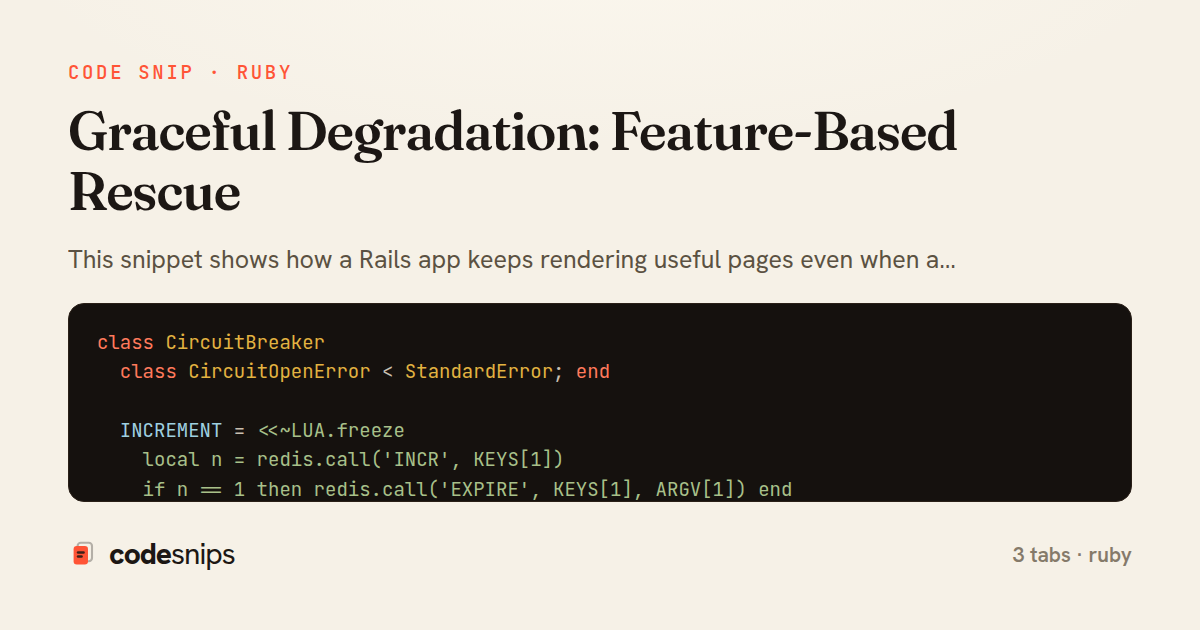Click the 'INCREMENT = <<~LUA.freeze' line

coord(262,431)
